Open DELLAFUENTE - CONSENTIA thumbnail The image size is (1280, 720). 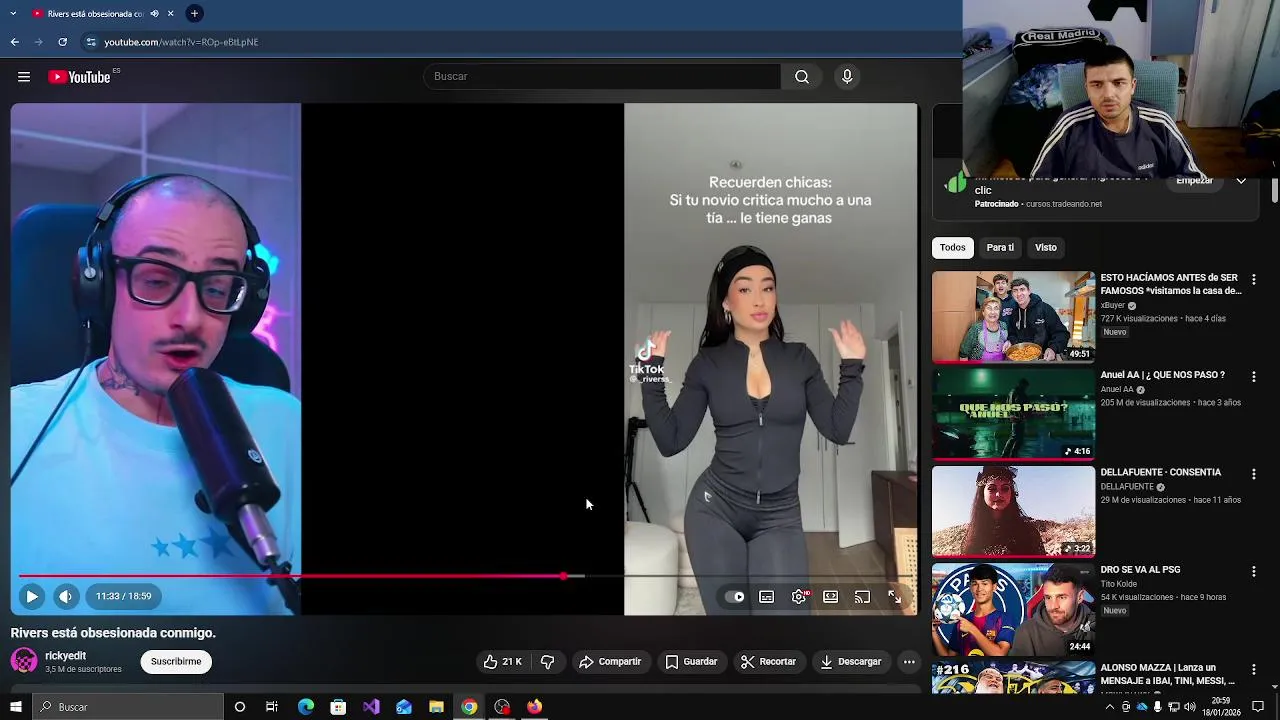click(x=1014, y=511)
